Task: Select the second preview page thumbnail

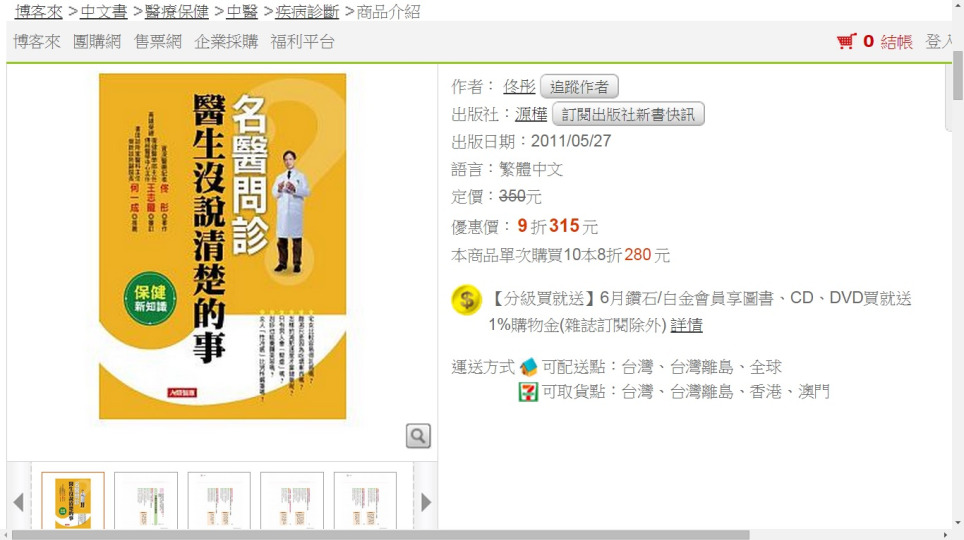Action: [146, 501]
